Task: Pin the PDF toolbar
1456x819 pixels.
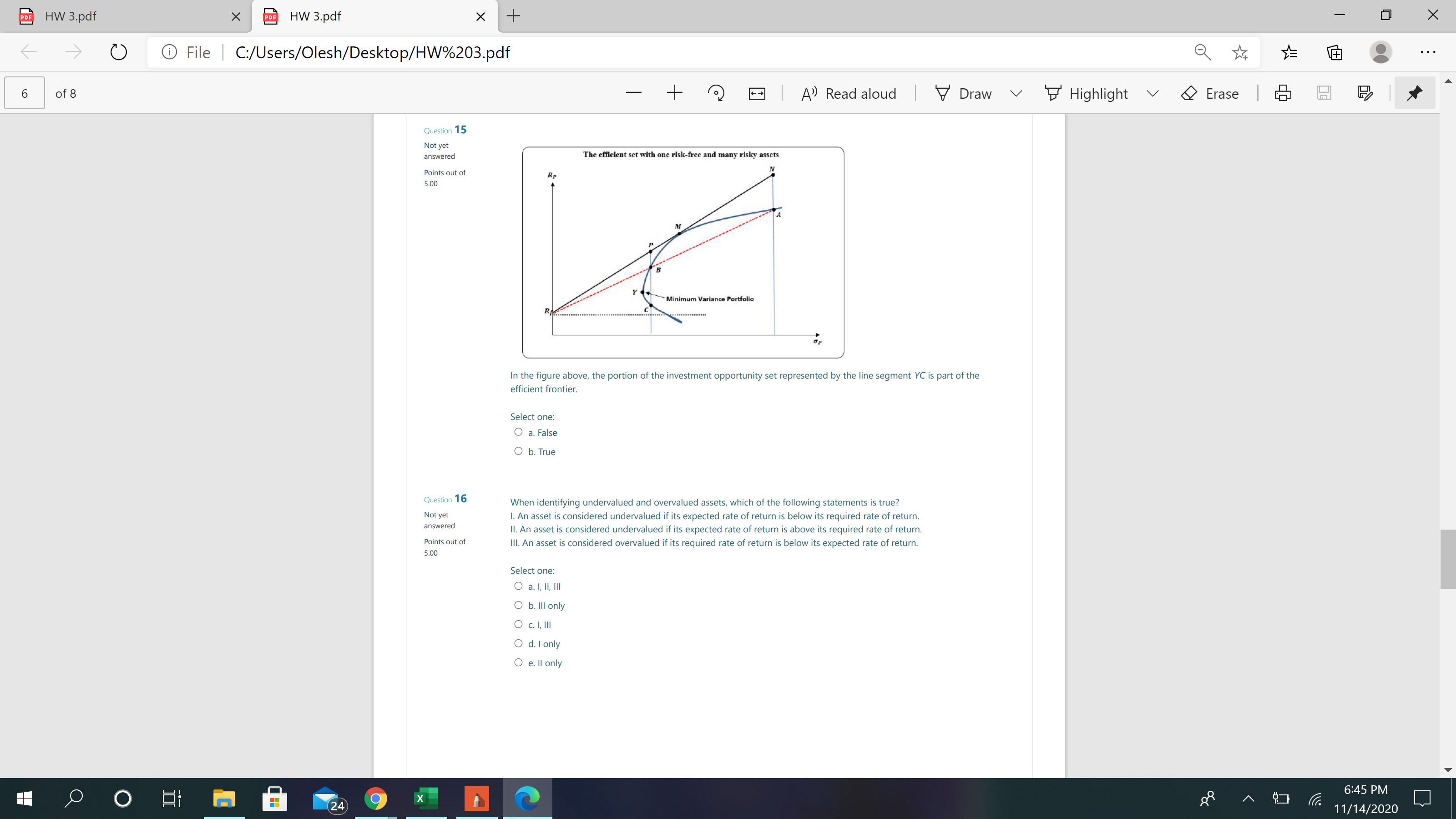Action: [1414, 93]
